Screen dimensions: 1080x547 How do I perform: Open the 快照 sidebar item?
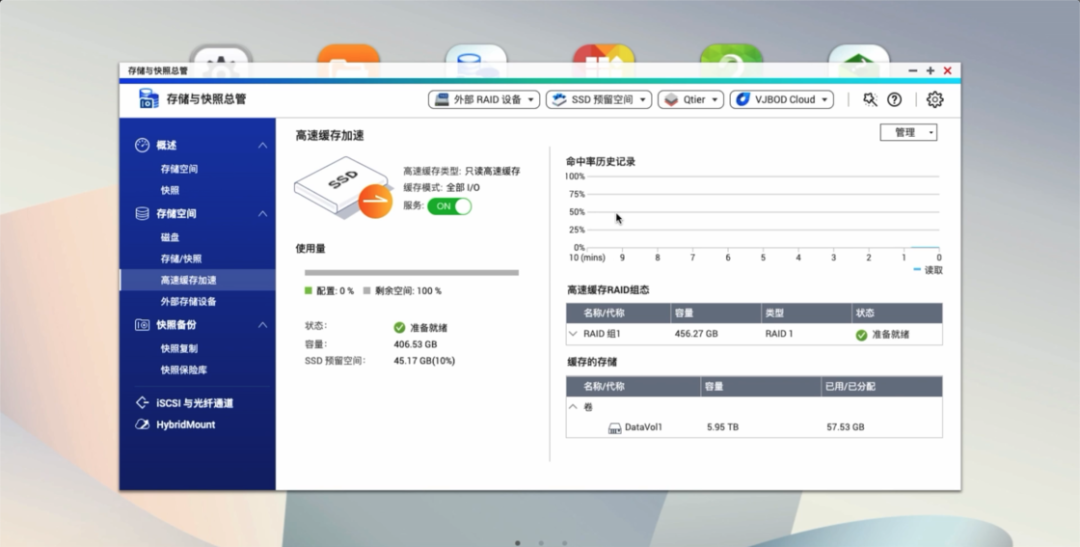[x=169, y=190]
